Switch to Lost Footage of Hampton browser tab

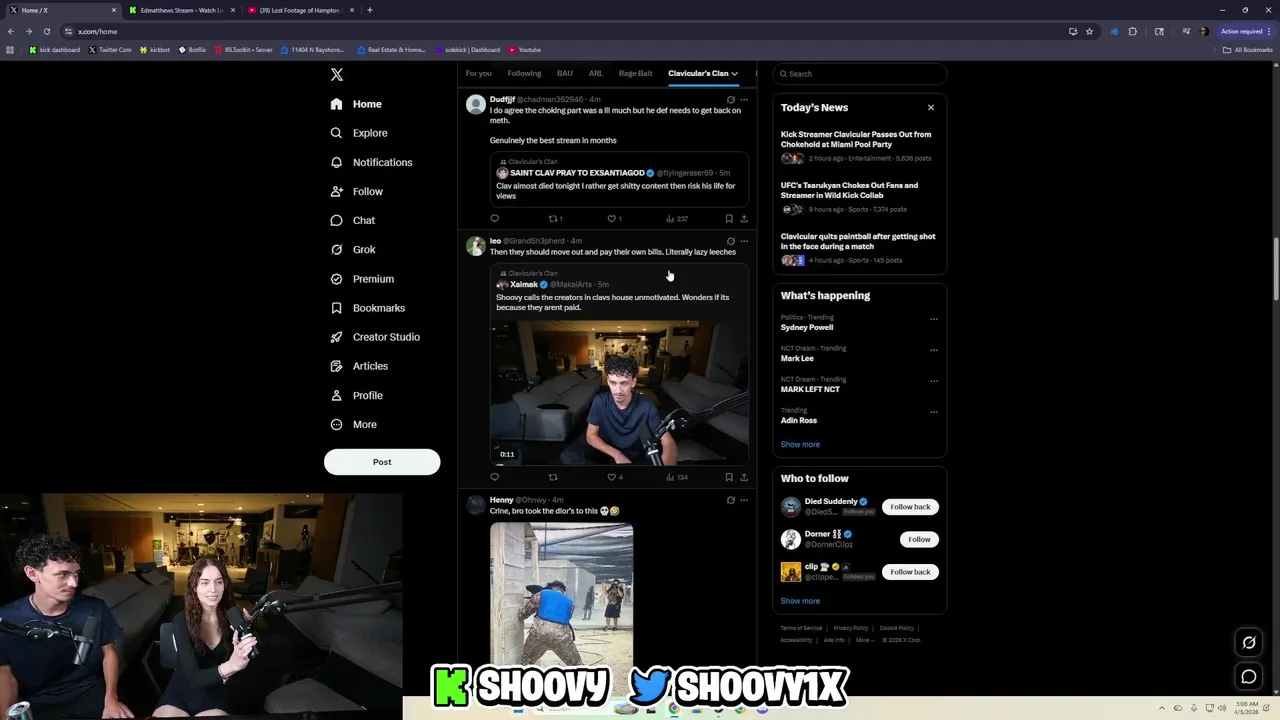300,10
